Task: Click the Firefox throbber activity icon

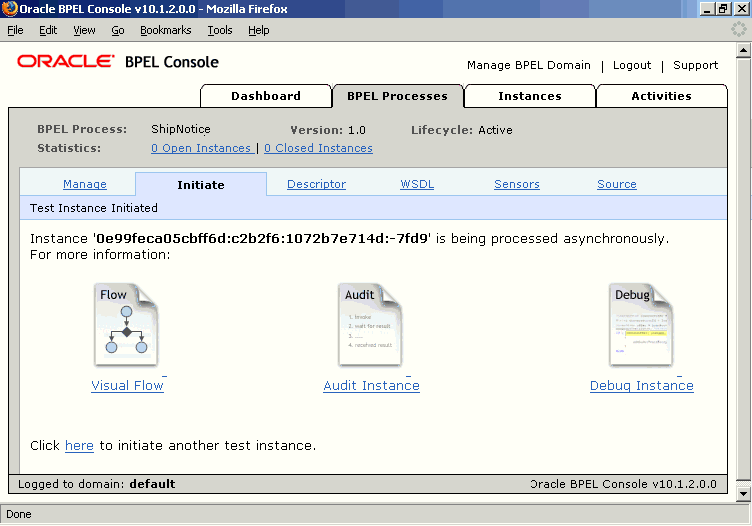Action: click(739, 30)
